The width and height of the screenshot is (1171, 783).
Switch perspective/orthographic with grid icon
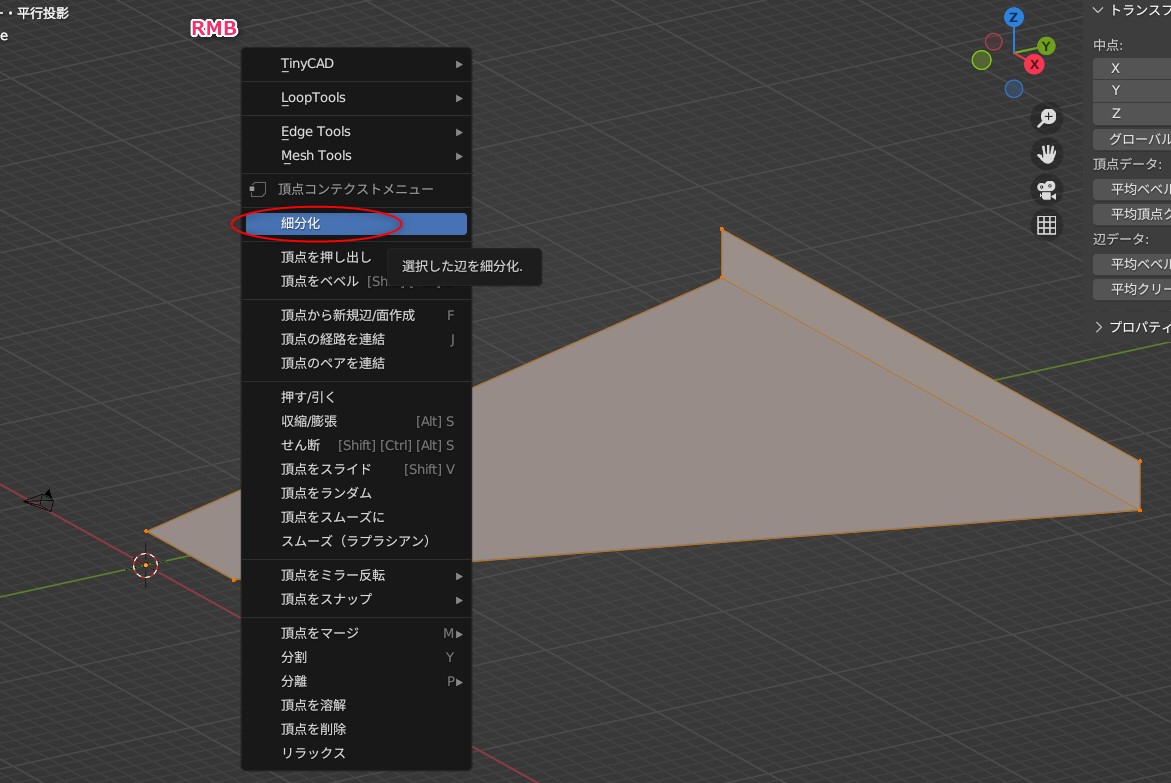[1047, 226]
